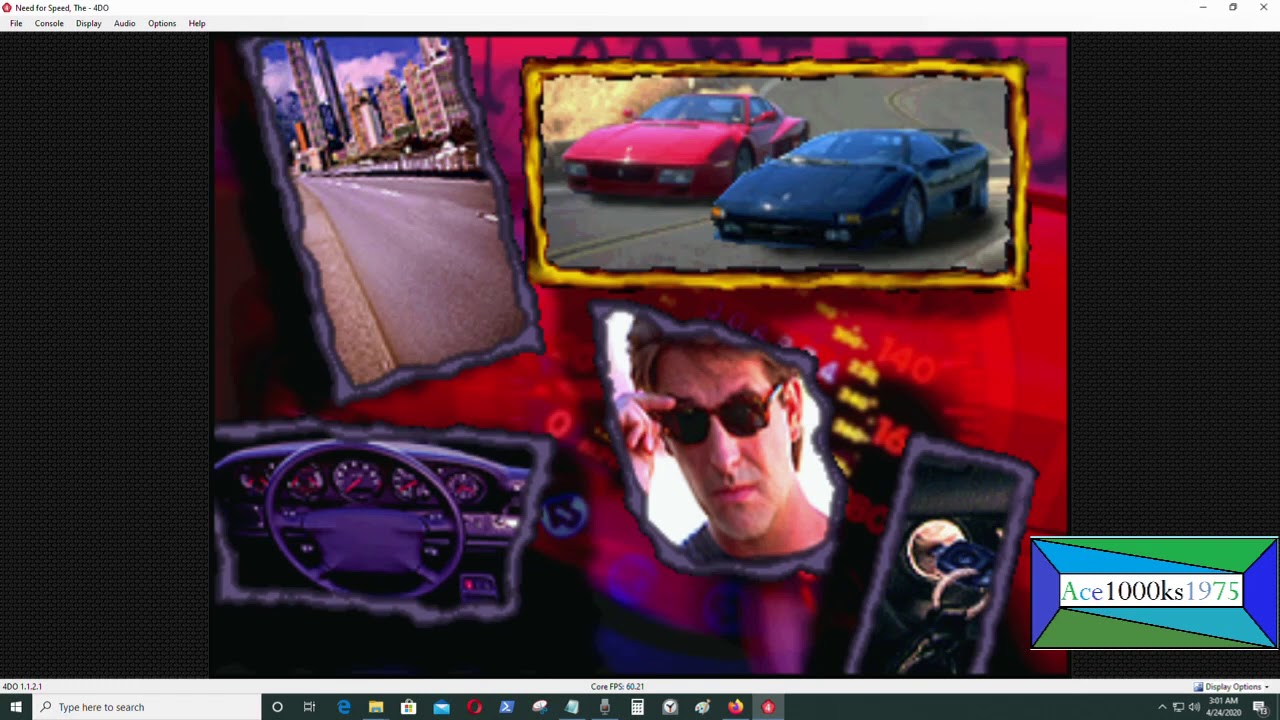Image resolution: width=1280 pixels, height=720 pixels.
Task: Open the Mail app from taskbar
Action: (441, 707)
